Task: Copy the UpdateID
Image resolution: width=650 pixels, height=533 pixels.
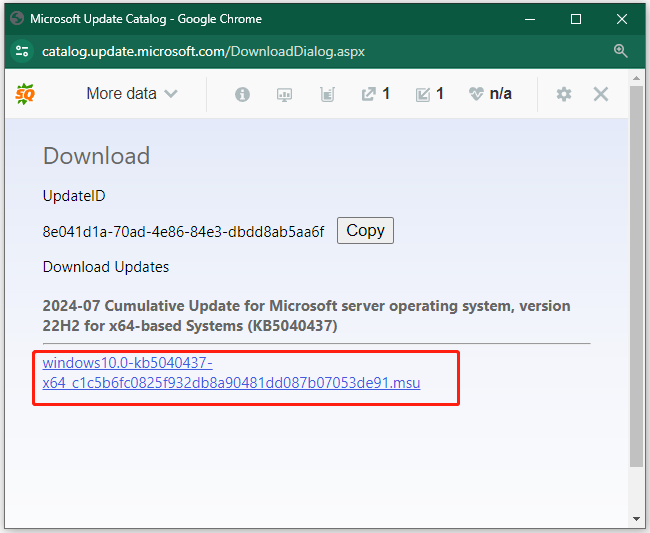Action: click(x=365, y=230)
